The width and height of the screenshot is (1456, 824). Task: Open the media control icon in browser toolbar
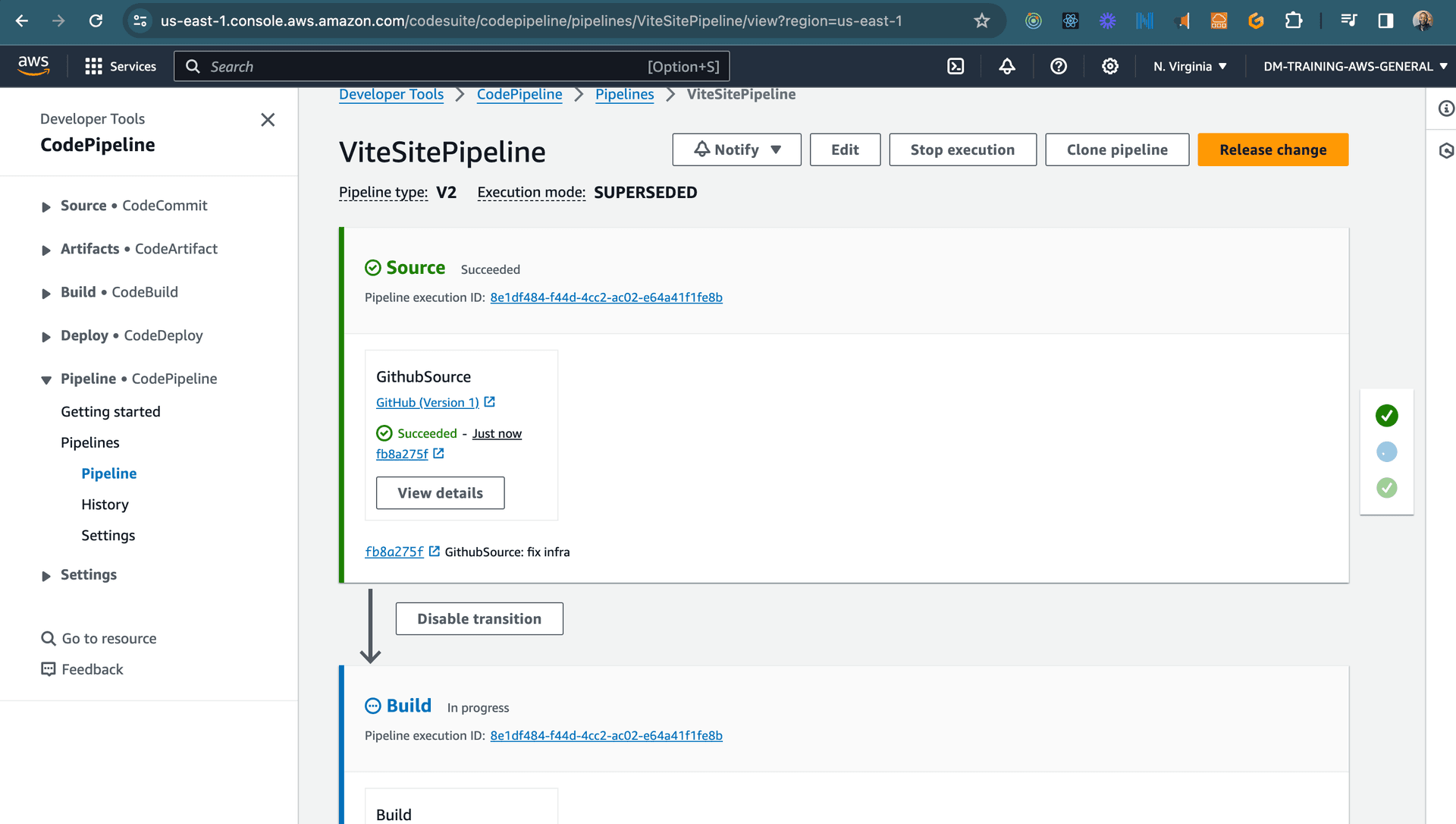click(x=1348, y=20)
